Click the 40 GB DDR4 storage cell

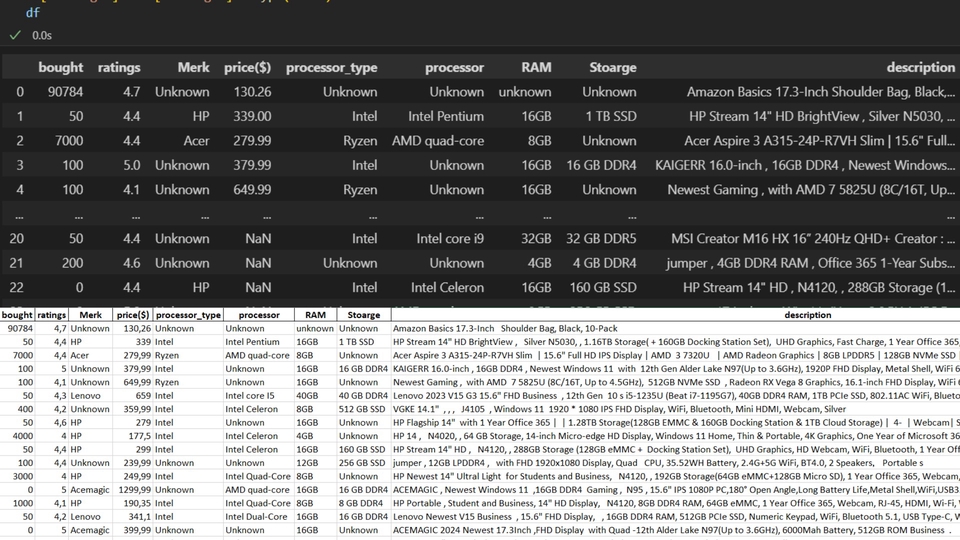pos(364,396)
